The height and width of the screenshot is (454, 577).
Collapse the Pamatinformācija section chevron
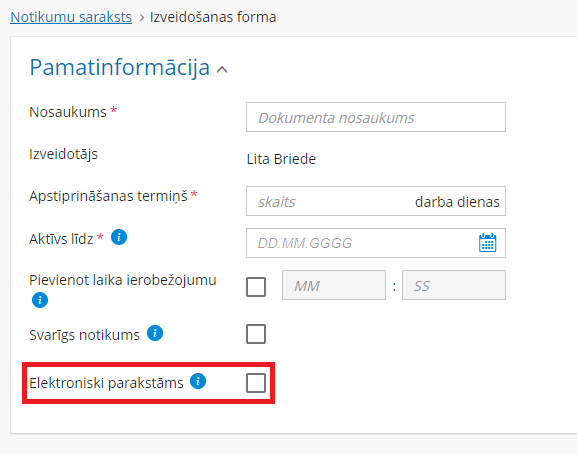click(222, 69)
